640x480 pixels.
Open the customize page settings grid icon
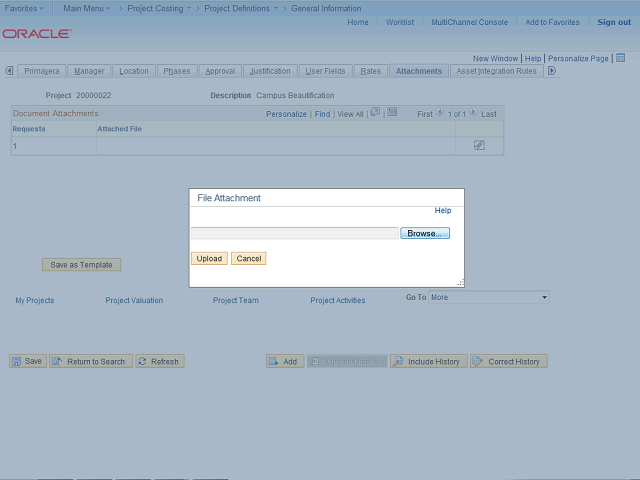[620, 58]
